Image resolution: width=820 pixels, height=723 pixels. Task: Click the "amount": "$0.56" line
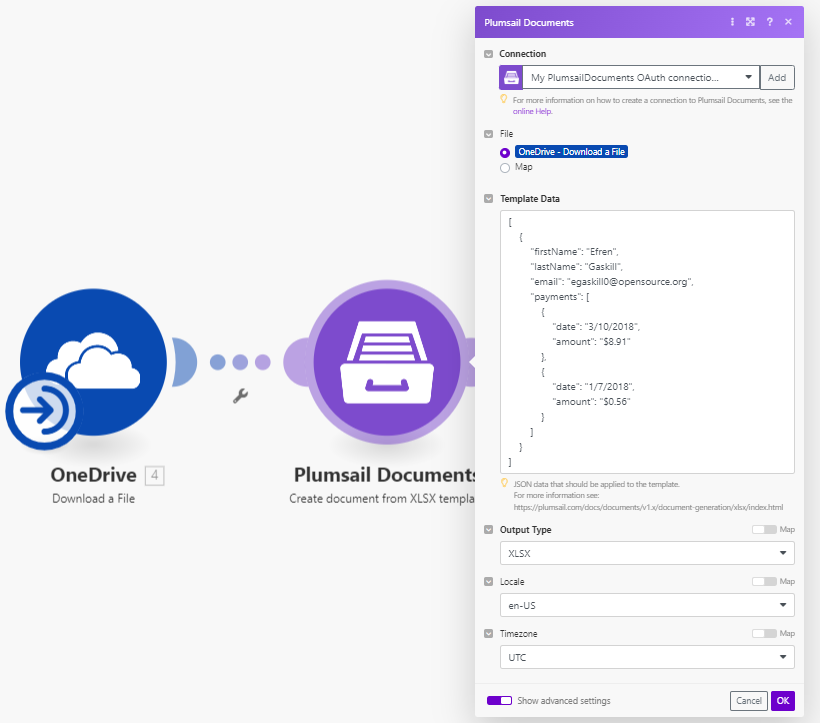[591, 401]
